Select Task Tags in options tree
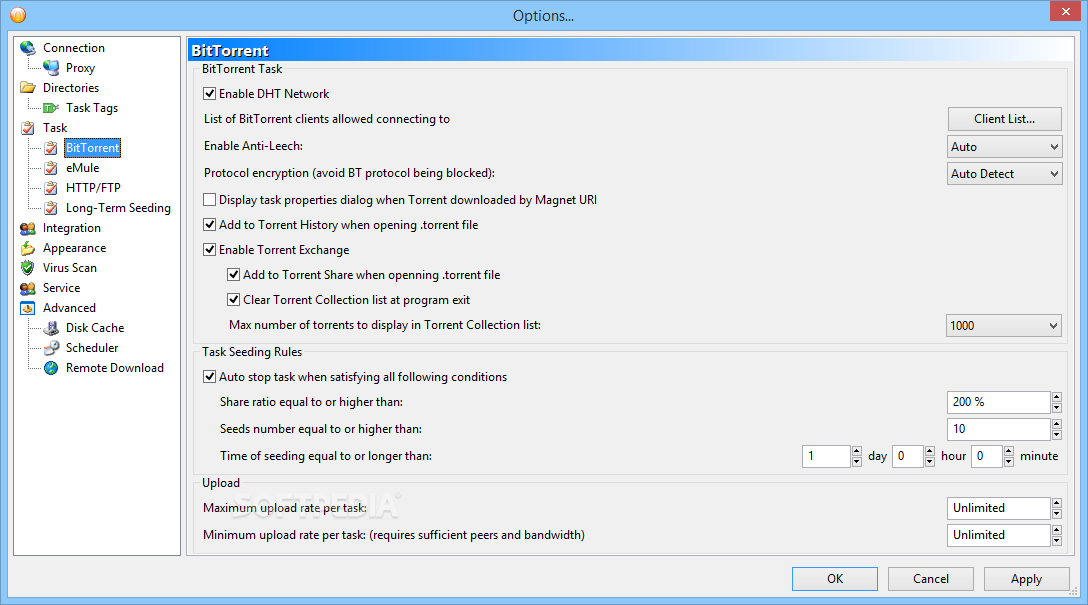The width and height of the screenshot is (1088, 605). (92, 108)
